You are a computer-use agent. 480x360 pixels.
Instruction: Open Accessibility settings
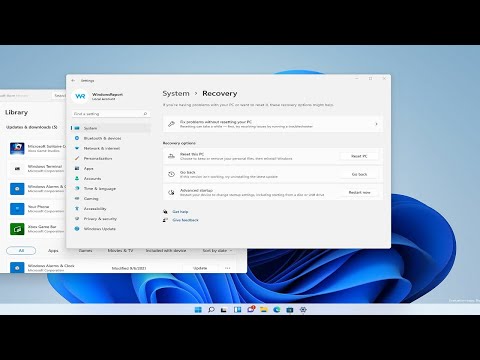[x=111, y=208]
